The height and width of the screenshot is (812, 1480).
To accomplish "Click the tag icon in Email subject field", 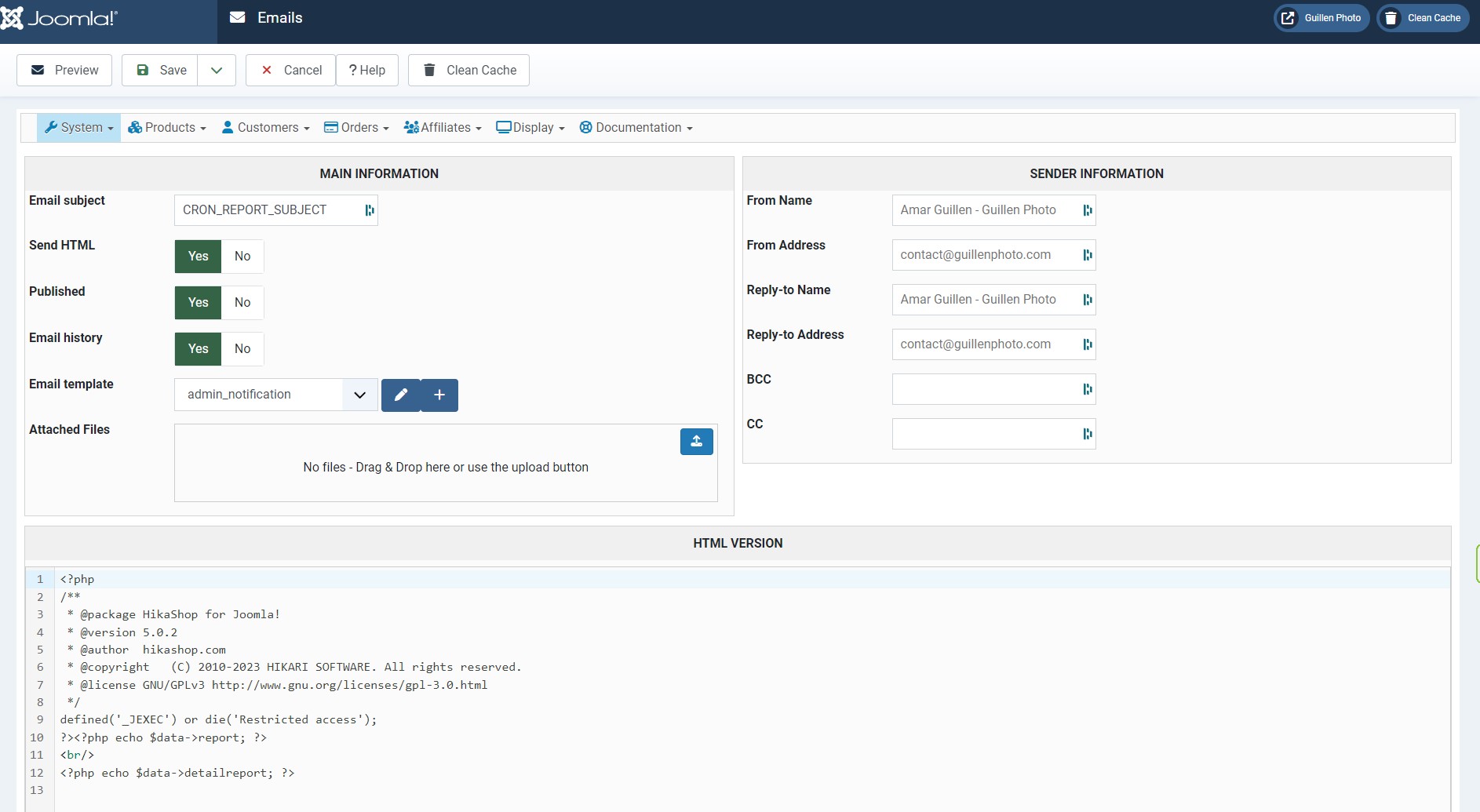I will tap(369, 210).
